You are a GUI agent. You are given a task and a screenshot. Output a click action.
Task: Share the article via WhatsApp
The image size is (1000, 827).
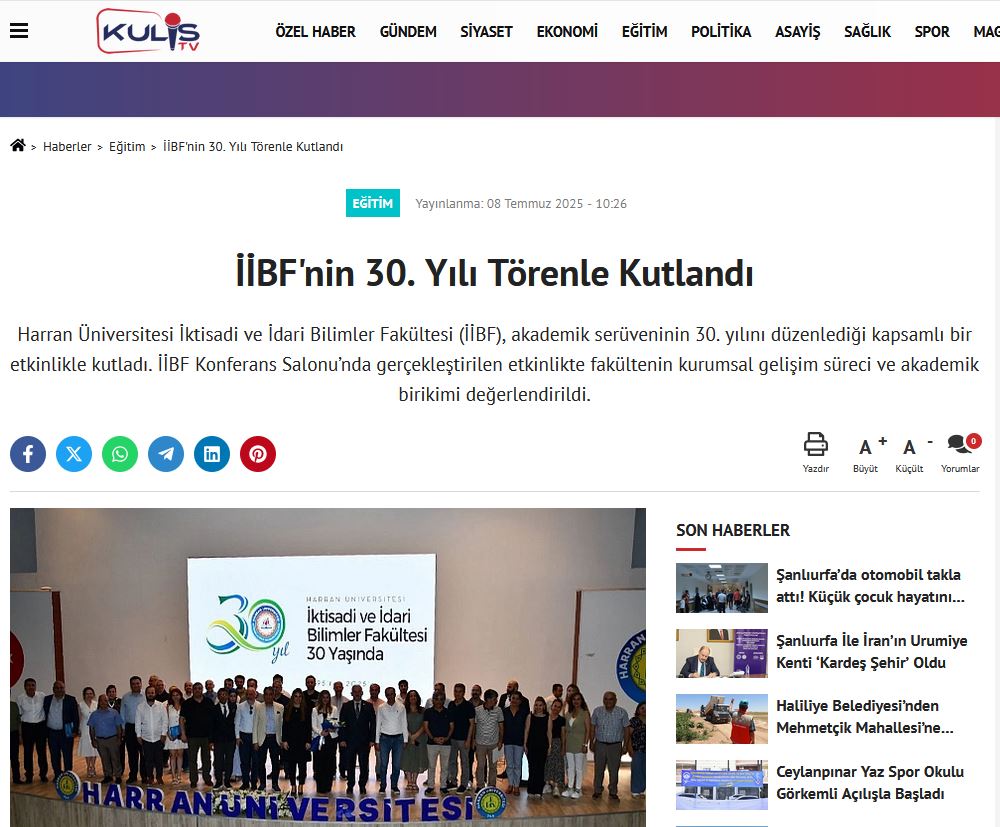120,454
